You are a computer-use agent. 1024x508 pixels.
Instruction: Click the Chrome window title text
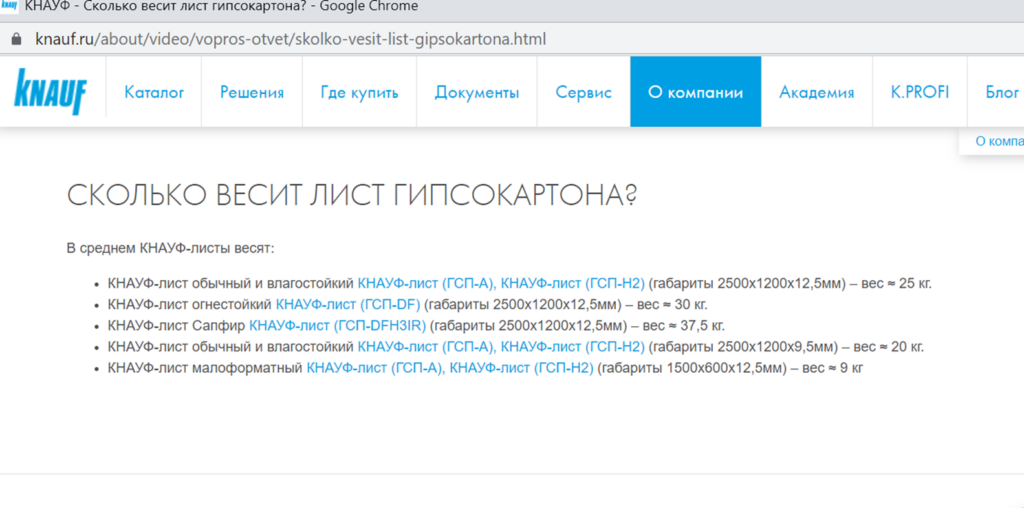[x=221, y=7]
